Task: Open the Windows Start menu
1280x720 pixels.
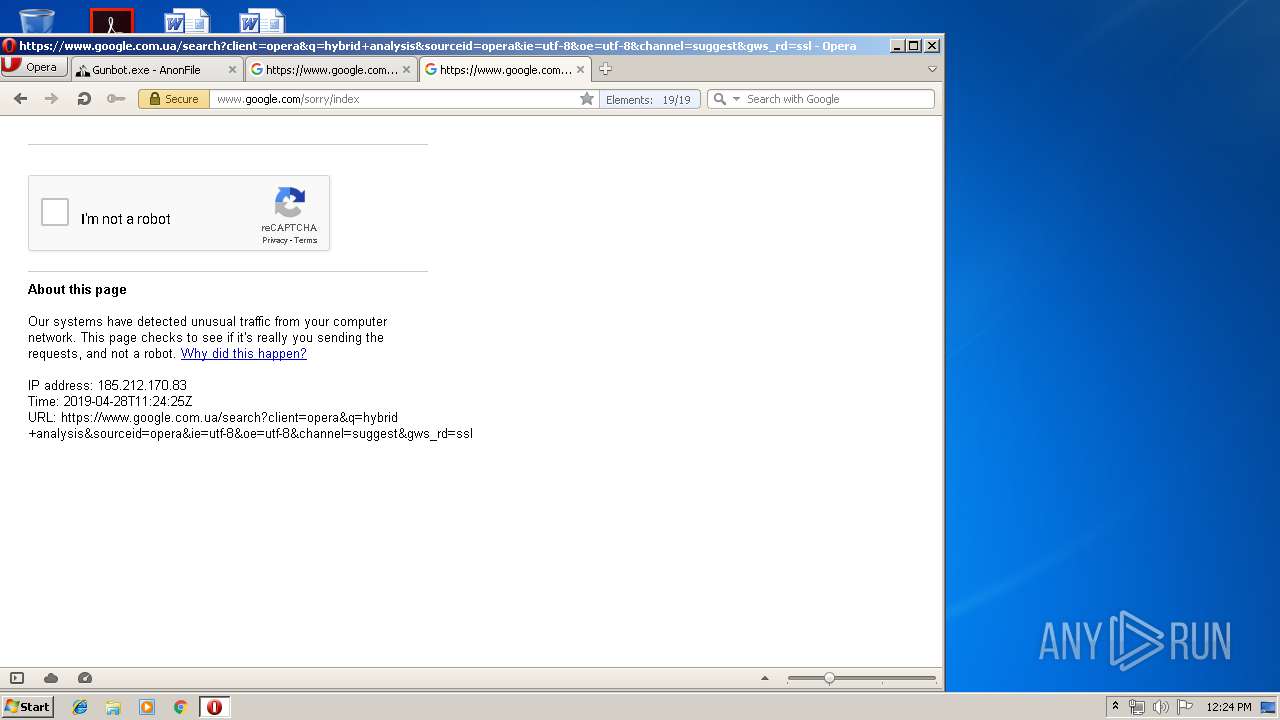Action: coord(28,706)
